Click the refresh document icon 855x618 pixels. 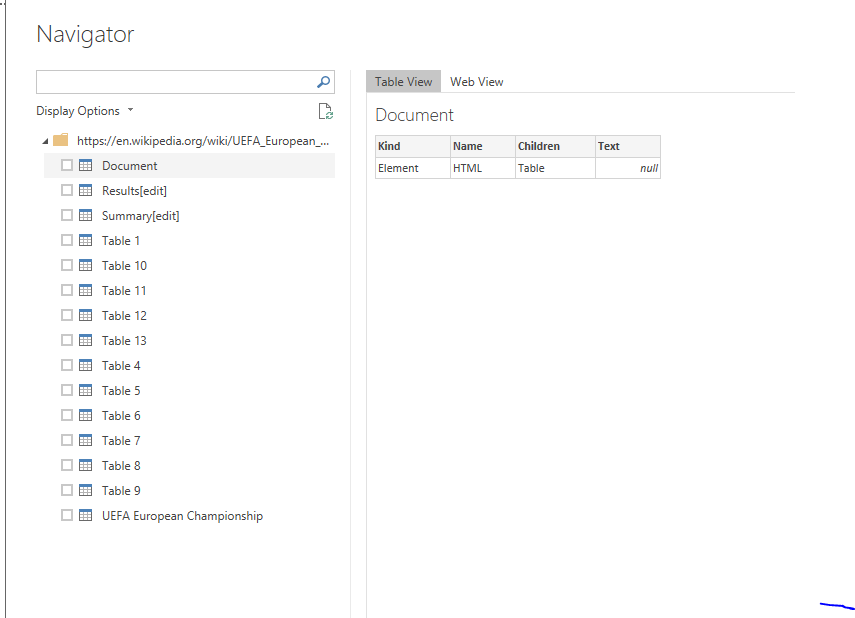pyautogui.click(x=326, y=111)
